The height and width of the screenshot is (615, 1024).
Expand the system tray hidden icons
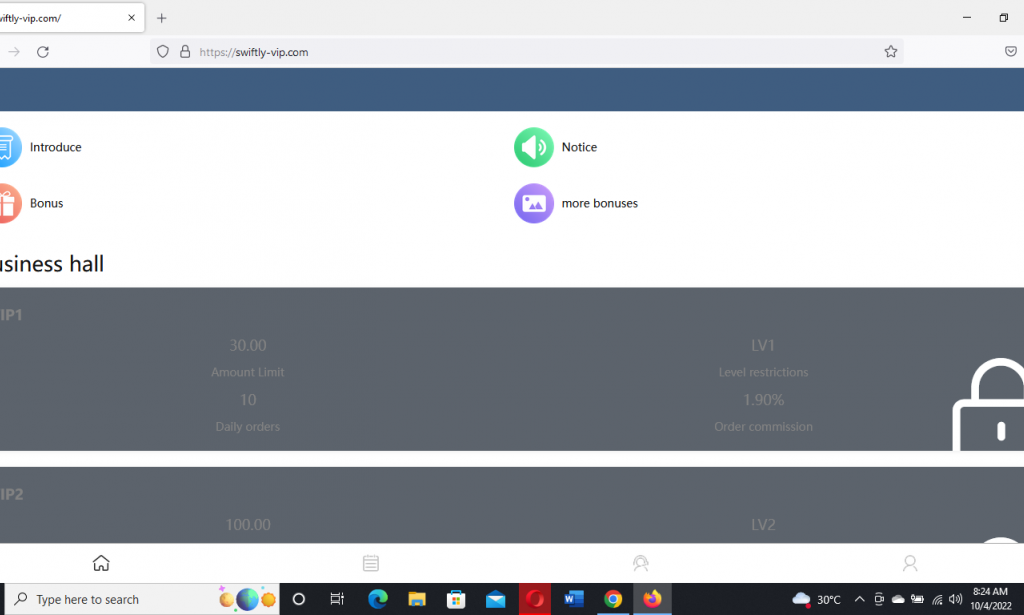pyautogui.click(x=859, y=599)
